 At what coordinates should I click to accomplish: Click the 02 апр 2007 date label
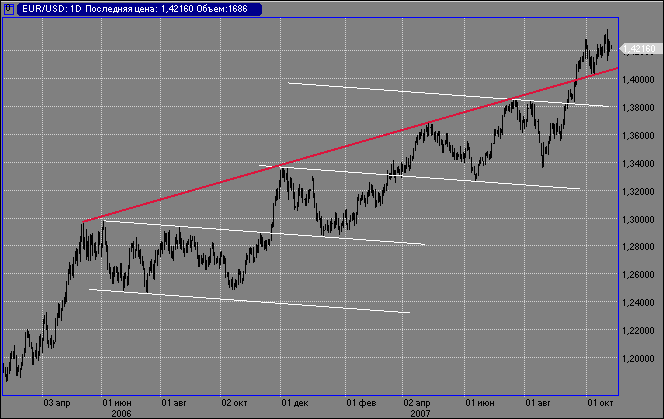coord(419,404)
